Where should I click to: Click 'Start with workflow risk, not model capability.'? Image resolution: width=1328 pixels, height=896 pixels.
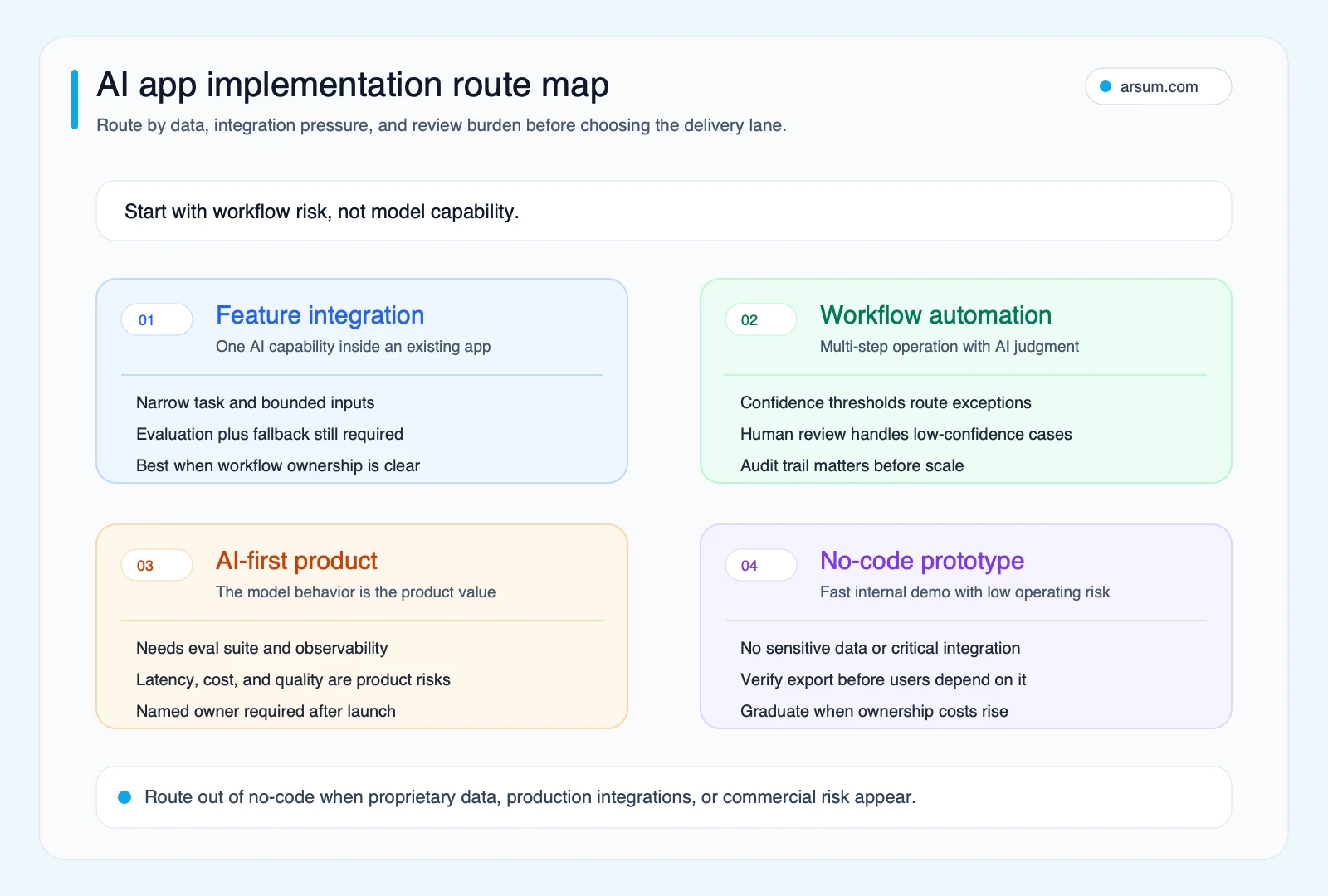point(322,212)
